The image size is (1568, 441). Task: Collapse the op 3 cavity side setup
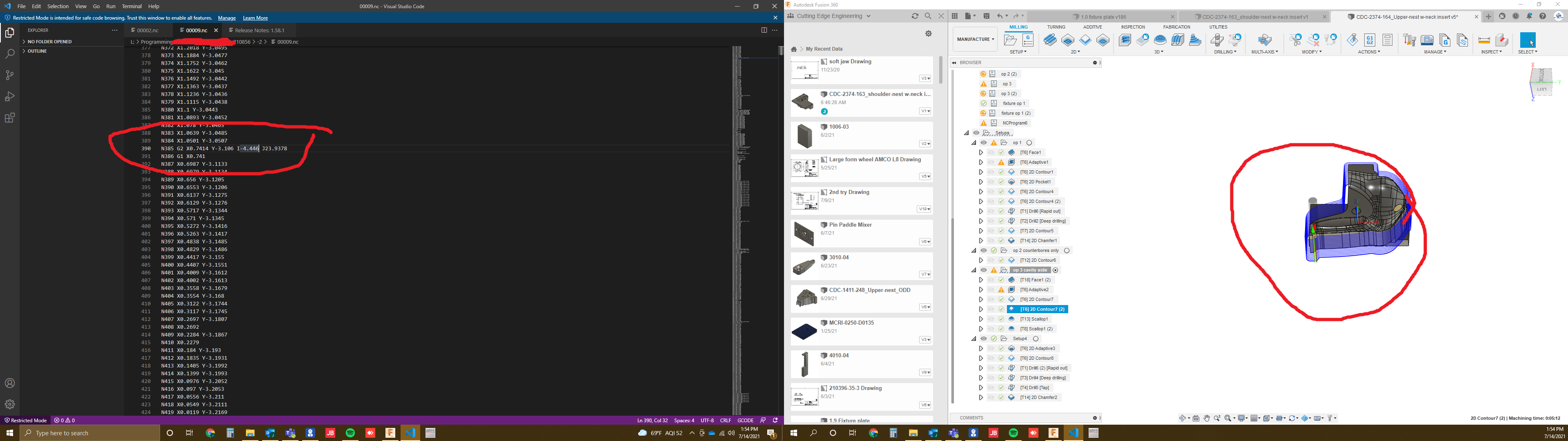coord(973,270)
